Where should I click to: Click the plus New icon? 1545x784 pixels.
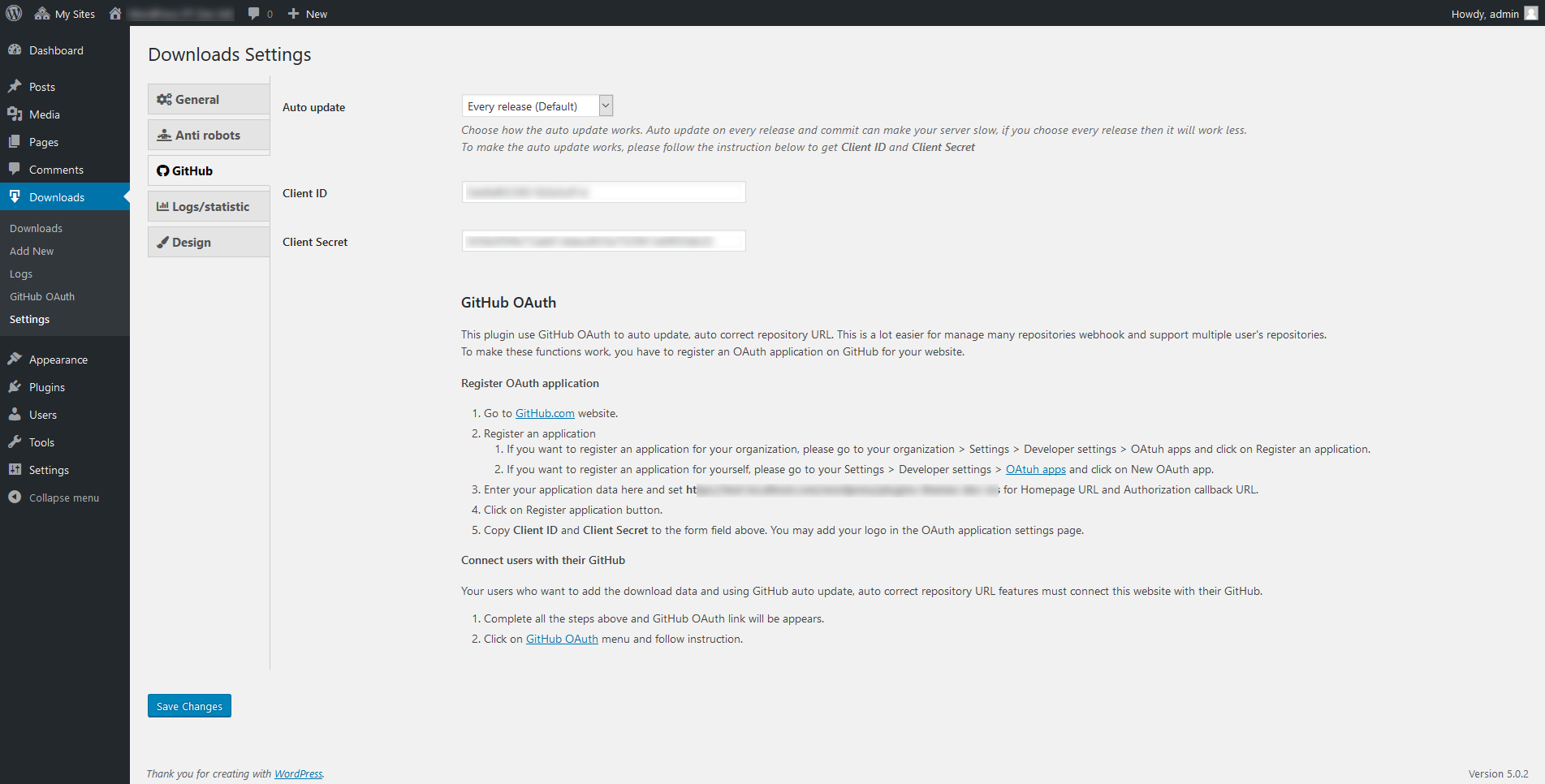tap(294, 13)
